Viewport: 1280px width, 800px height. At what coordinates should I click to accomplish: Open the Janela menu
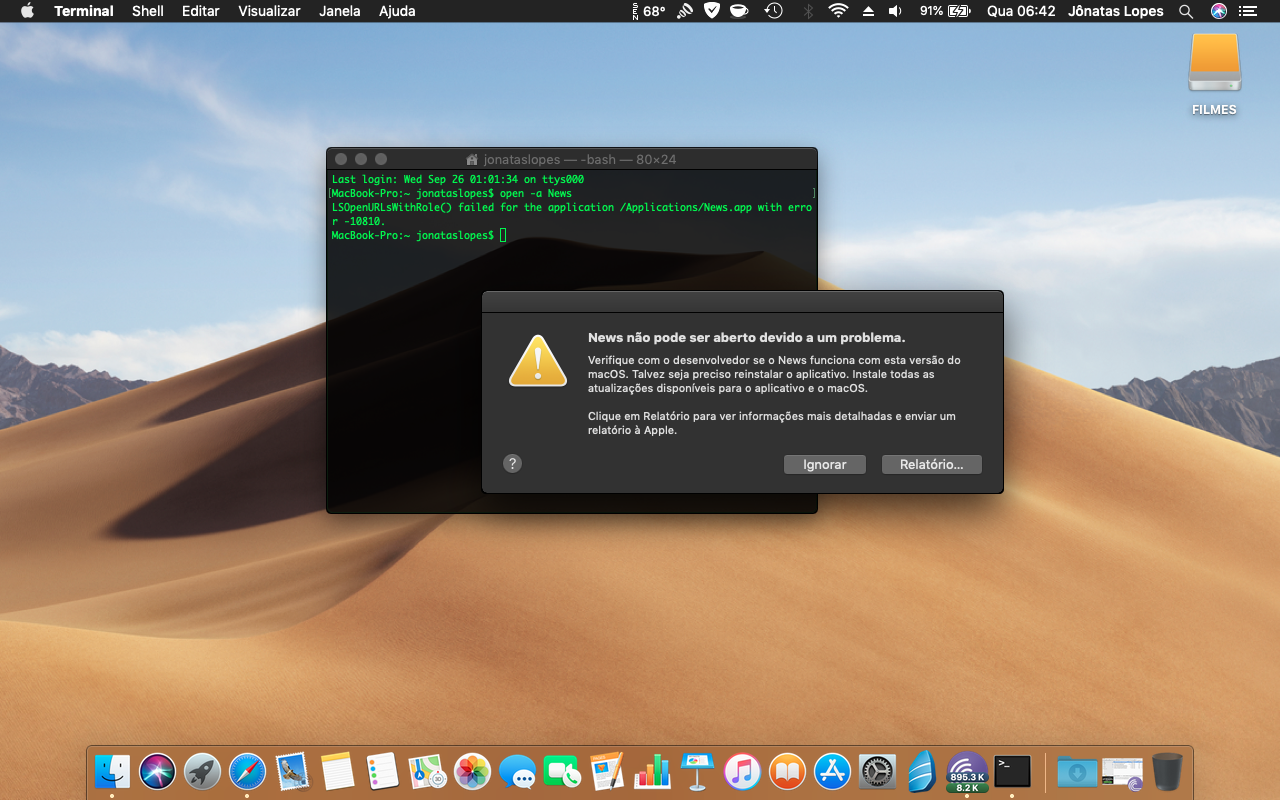340,11
